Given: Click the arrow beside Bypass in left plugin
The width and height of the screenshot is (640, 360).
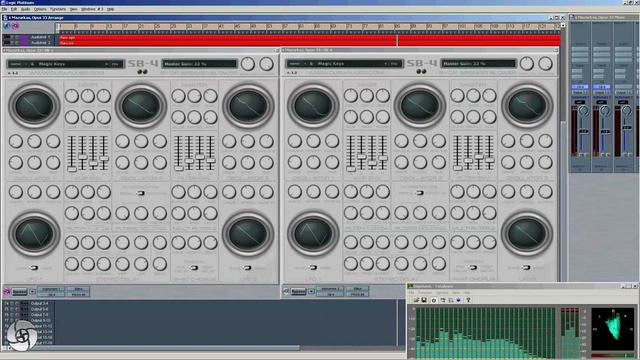Looking at the screenshot, I should (x=32, y=292).
